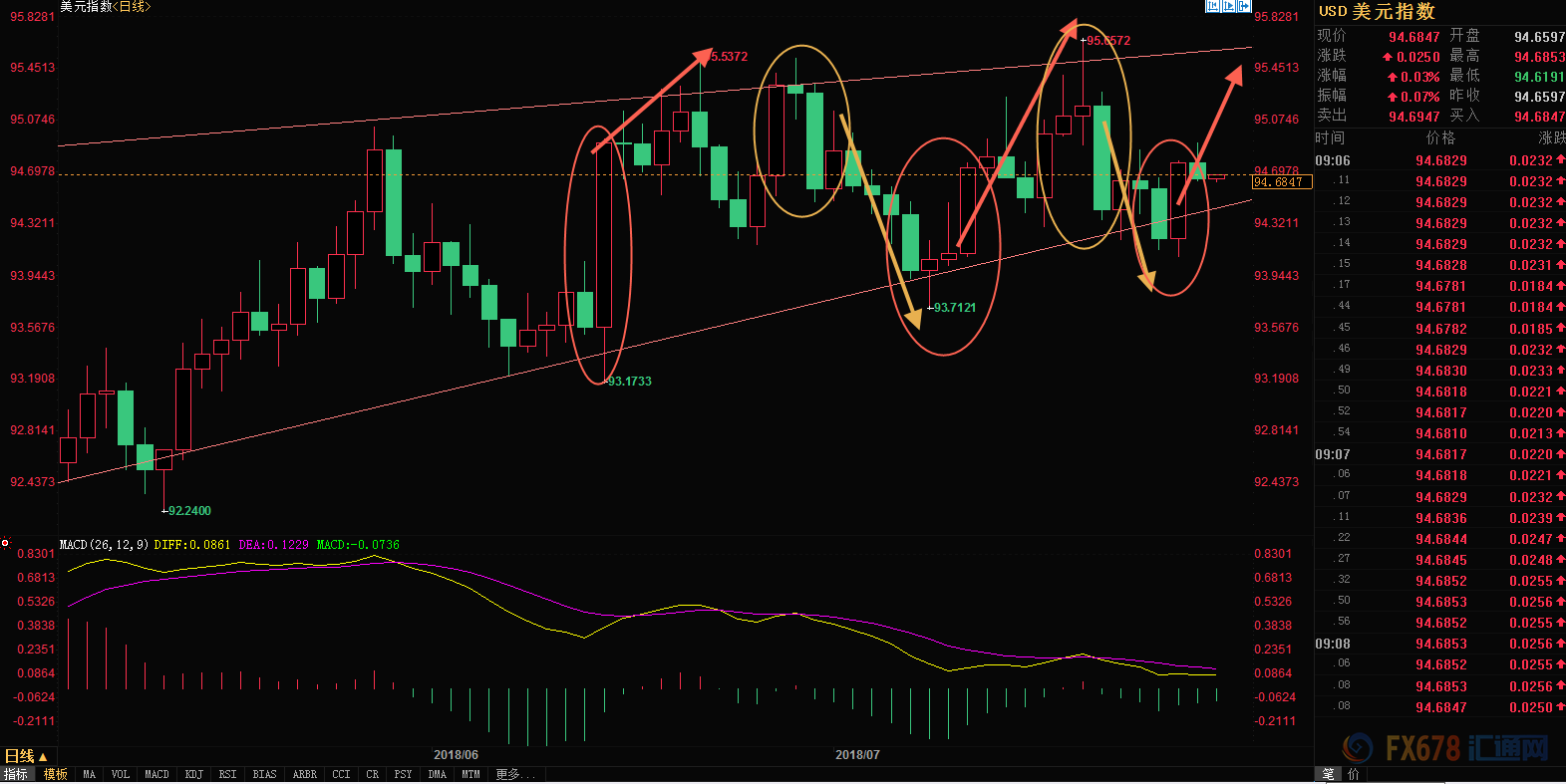Viewport: 1566px width, 784px height.
Task: Select the KDJ indicator
Action: [194, 774]
